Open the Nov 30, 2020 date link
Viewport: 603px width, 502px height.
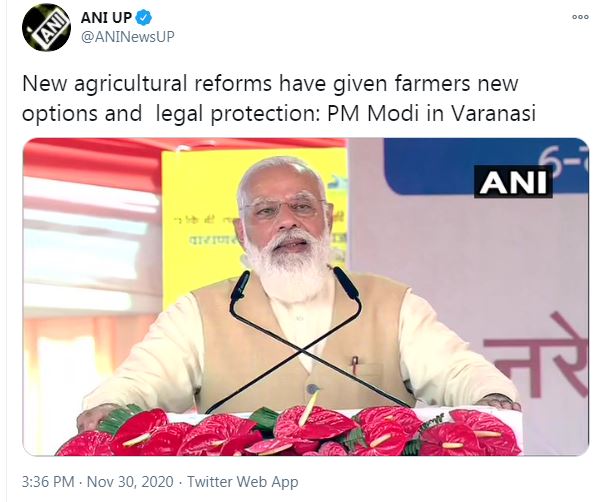[x=130, y=482]
